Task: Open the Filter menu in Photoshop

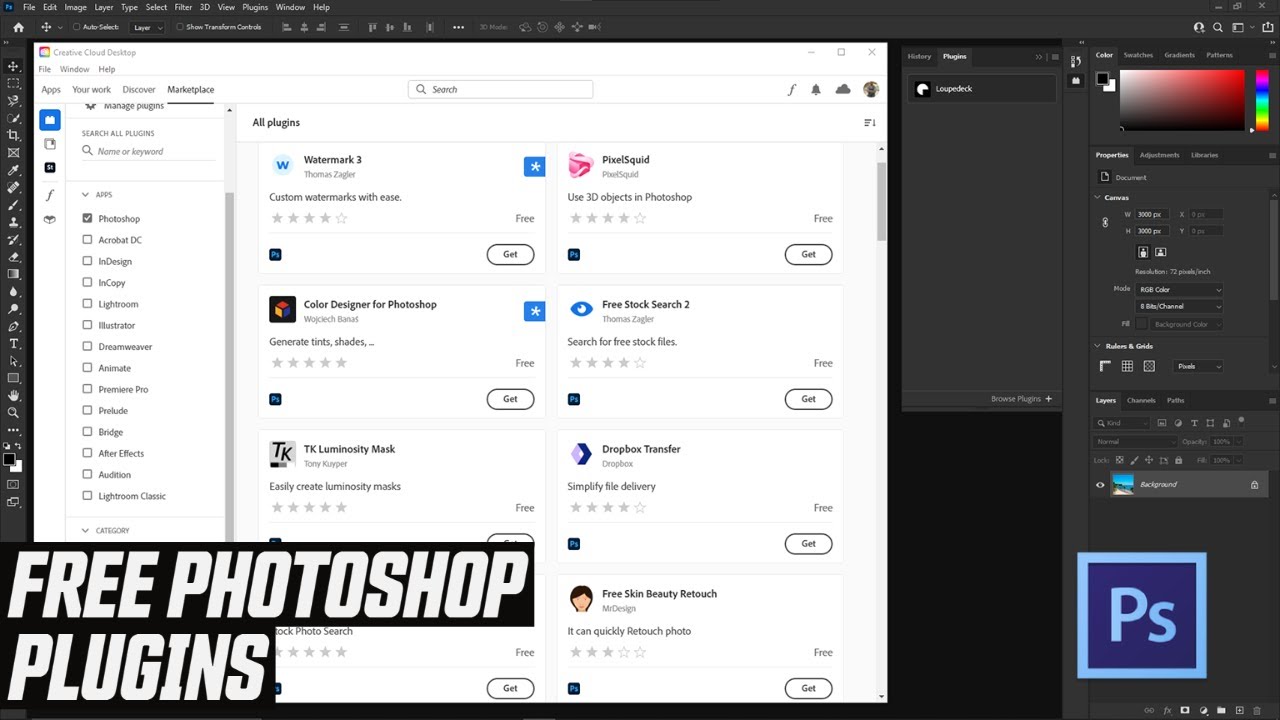Action: [x=183, y=7]
